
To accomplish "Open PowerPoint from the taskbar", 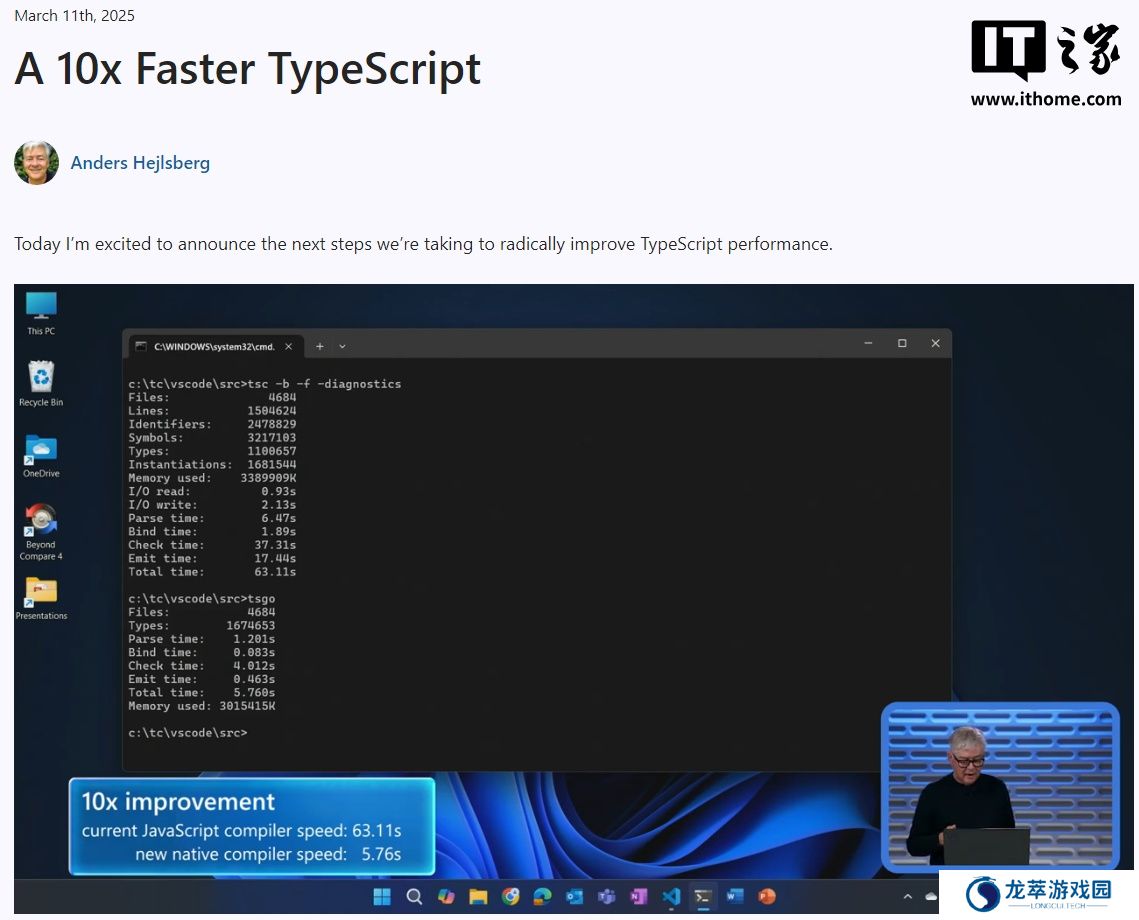I will click(767, 896).
